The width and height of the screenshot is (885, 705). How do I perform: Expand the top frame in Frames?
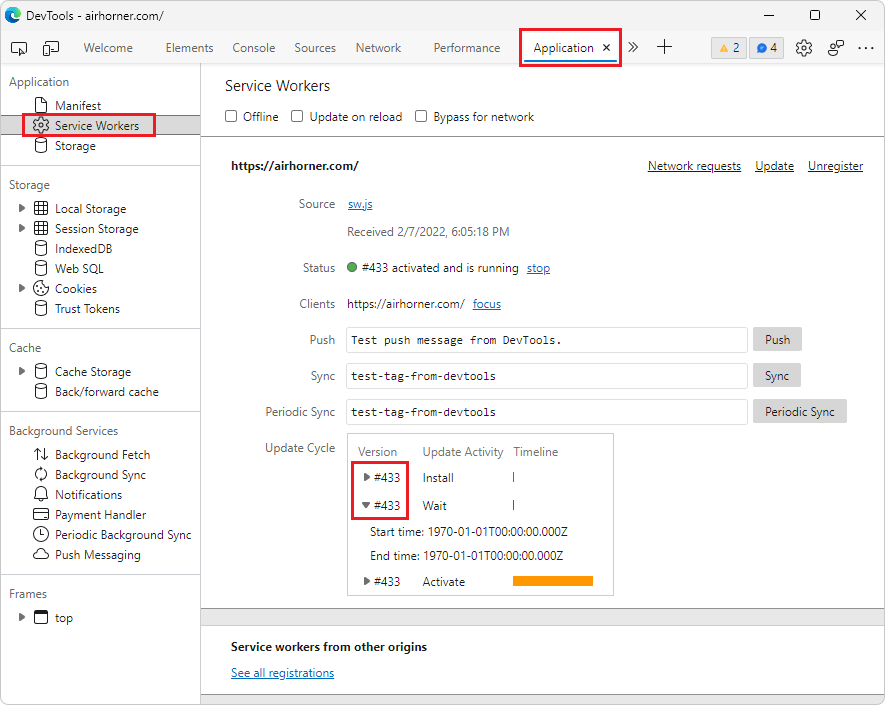click(22, 617)
